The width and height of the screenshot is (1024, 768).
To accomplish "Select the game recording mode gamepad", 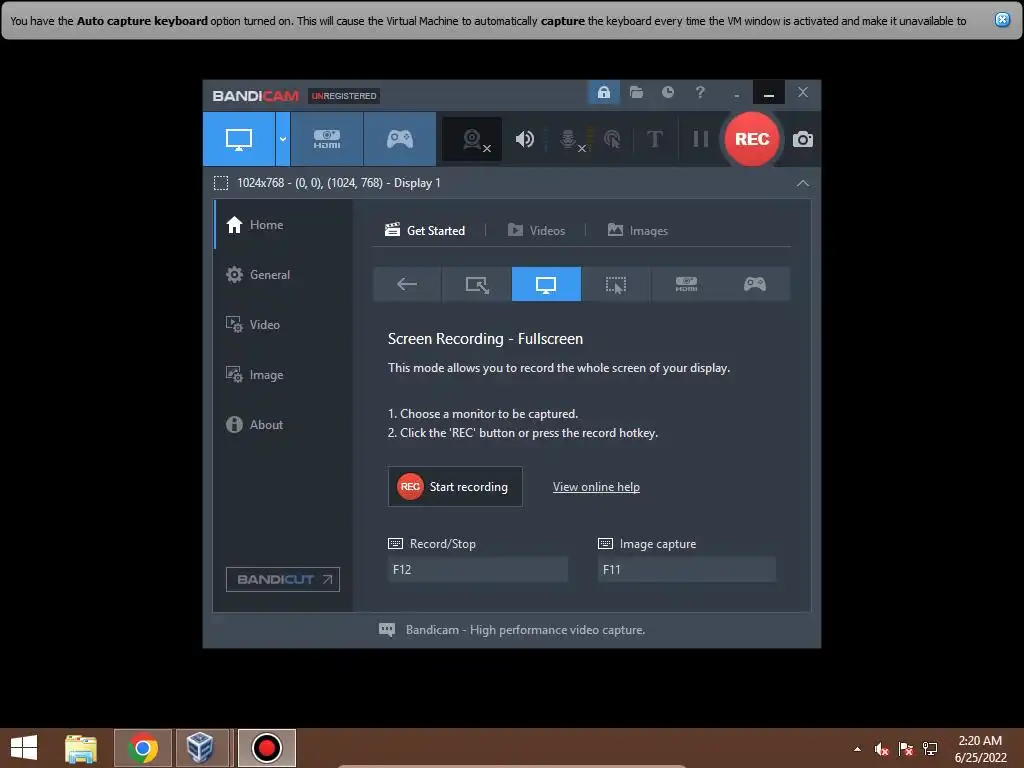I will click(x=400, y=139).
